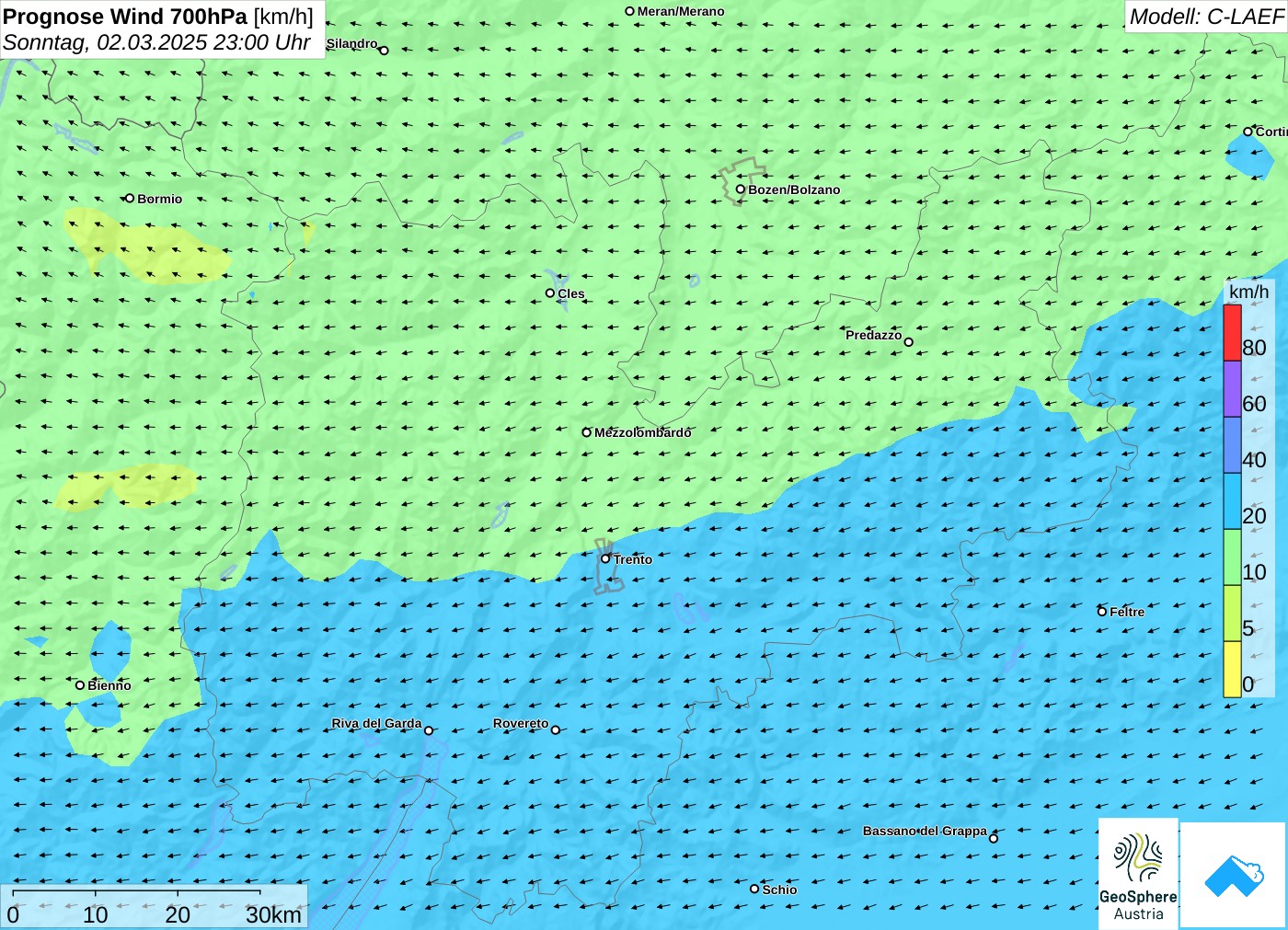Screen dimensions: 1288x930
Task: Click the light green 10 km/h legend swatch
Action: pyautogui.click(x=1232, y=557)
